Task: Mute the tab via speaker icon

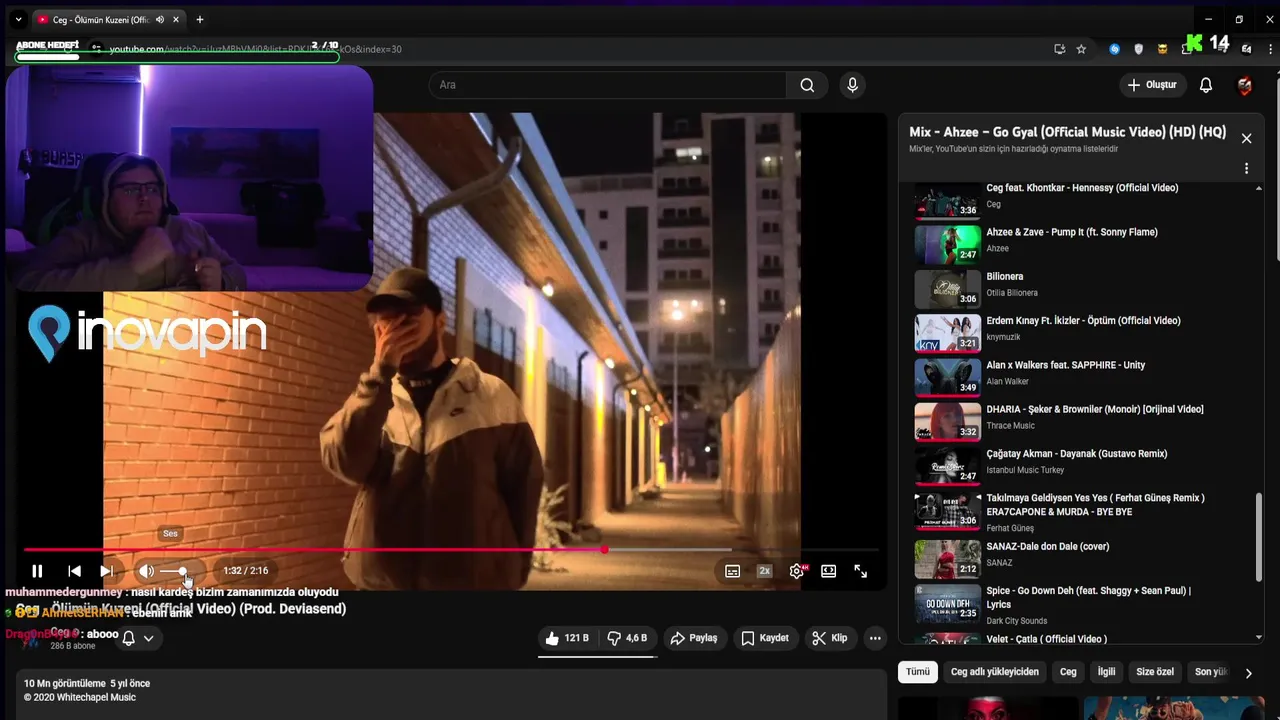Action: [x=160, y=19]
